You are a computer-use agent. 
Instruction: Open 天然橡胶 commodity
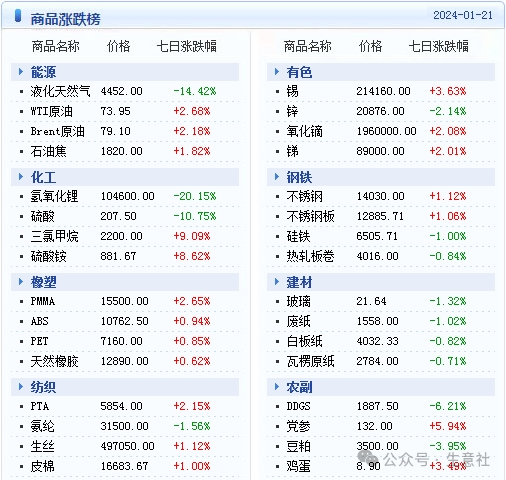(54, 361)
